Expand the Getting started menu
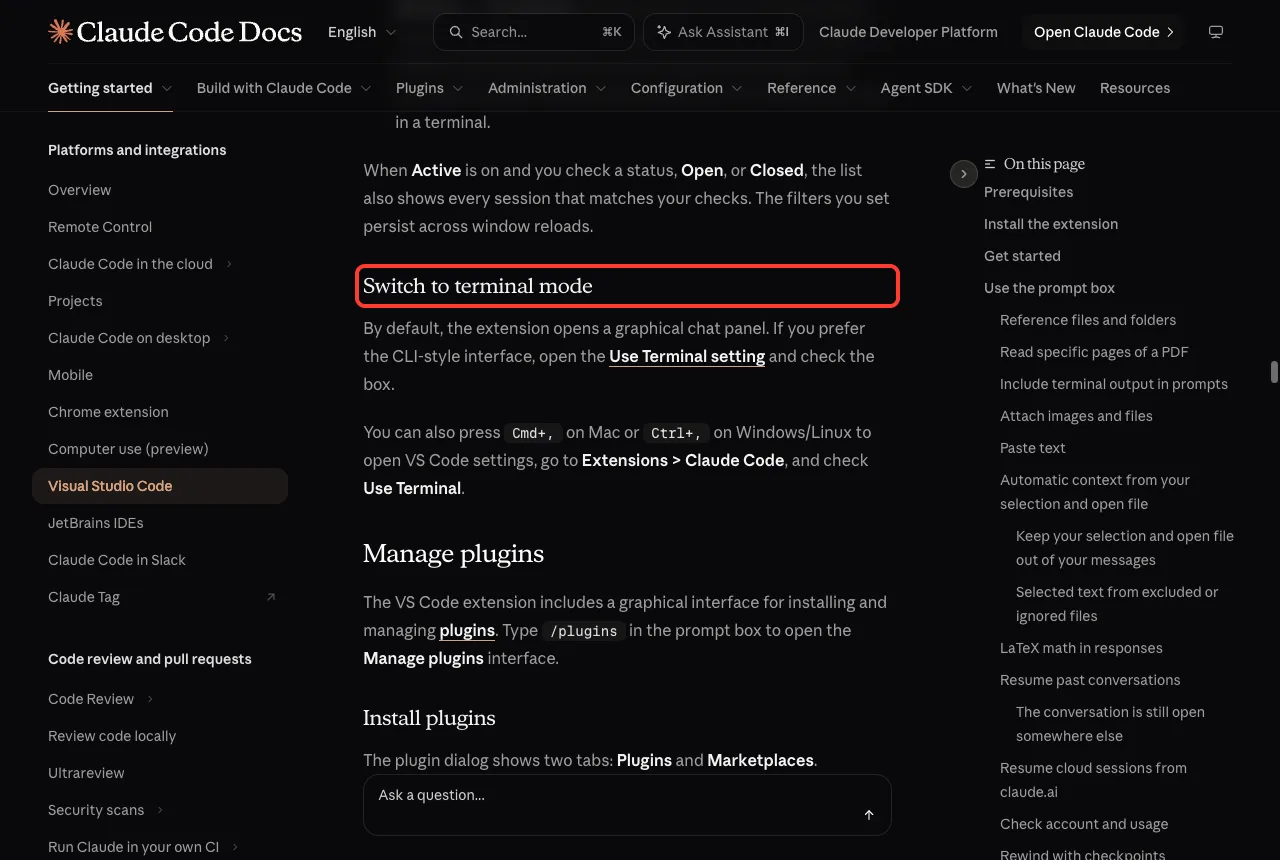The height and width of the screenshot is (860, 1280). [x=110, y=88]
